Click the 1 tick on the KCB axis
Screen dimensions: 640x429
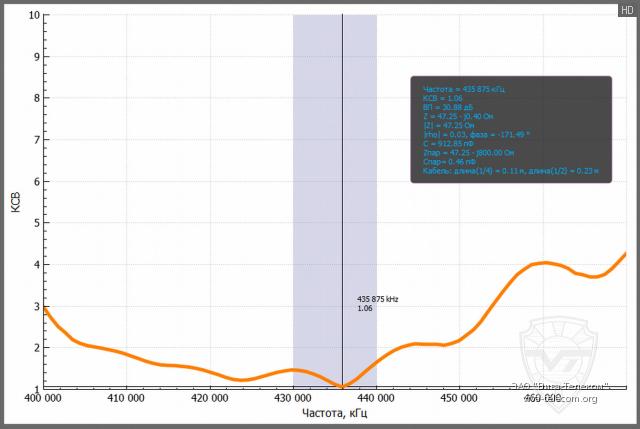37,388
